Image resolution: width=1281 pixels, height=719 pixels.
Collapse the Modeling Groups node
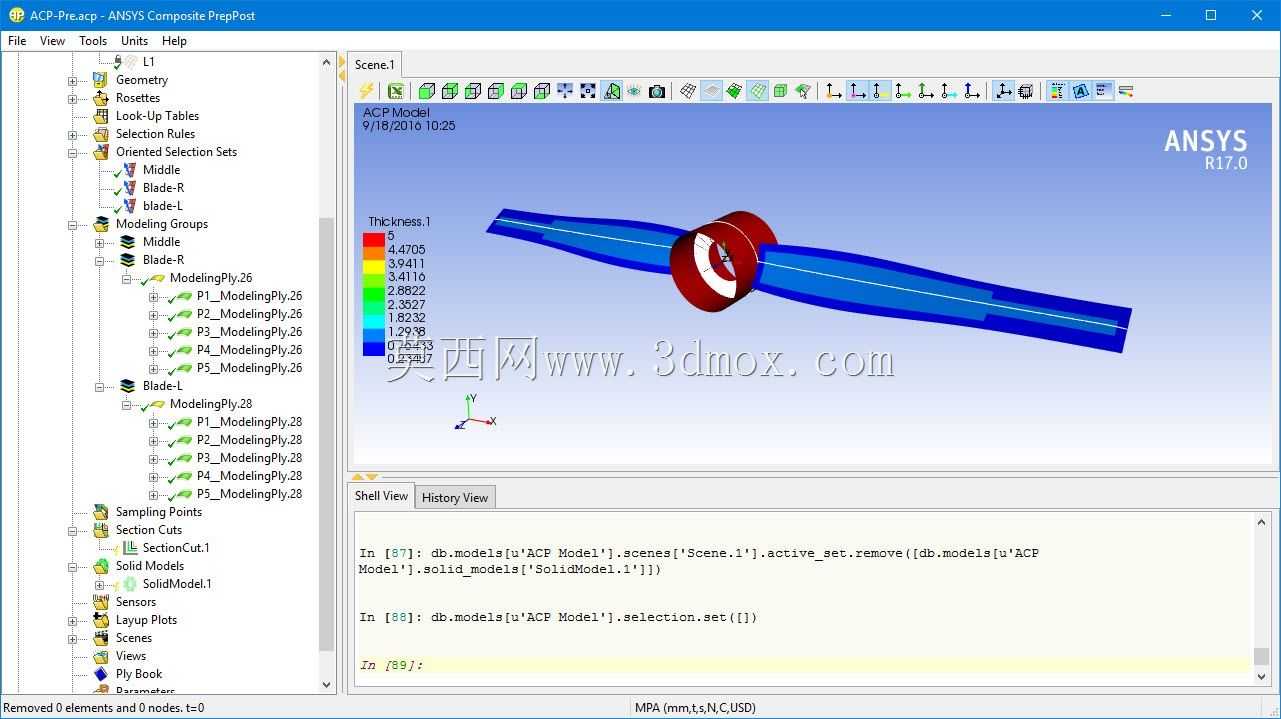click(x=73, y=225)
